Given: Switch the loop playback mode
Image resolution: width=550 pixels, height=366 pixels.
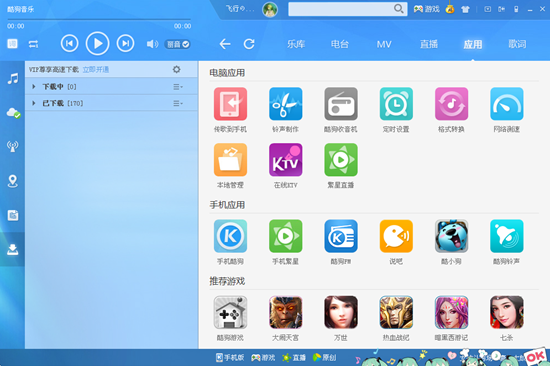Looking at the screenshot, I should pyautogui.click(x=33, y=44).
